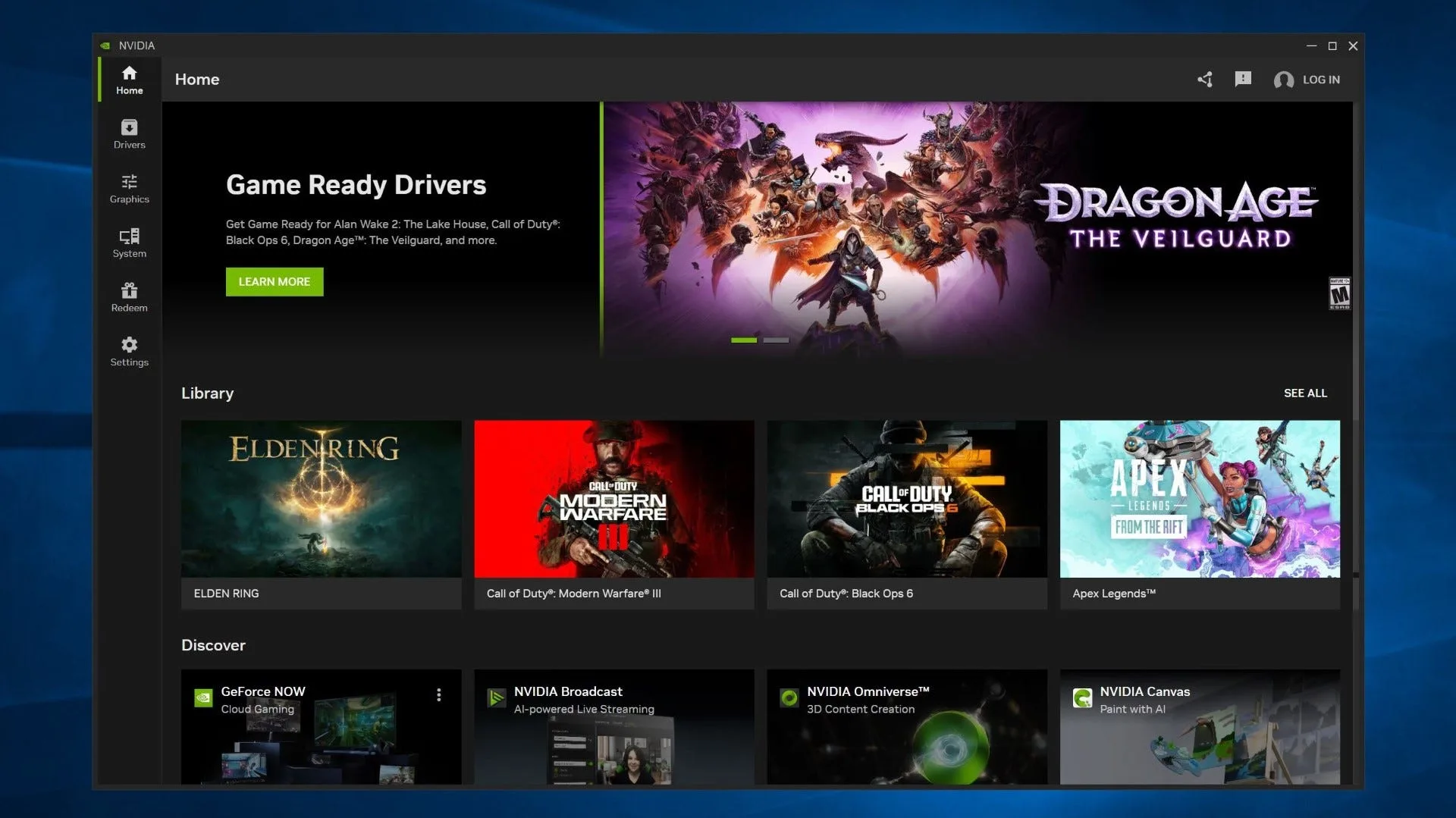Open the Drivers section in sidebar
1456x818 pixels.
pyautogui.click(x=129, y=134)
